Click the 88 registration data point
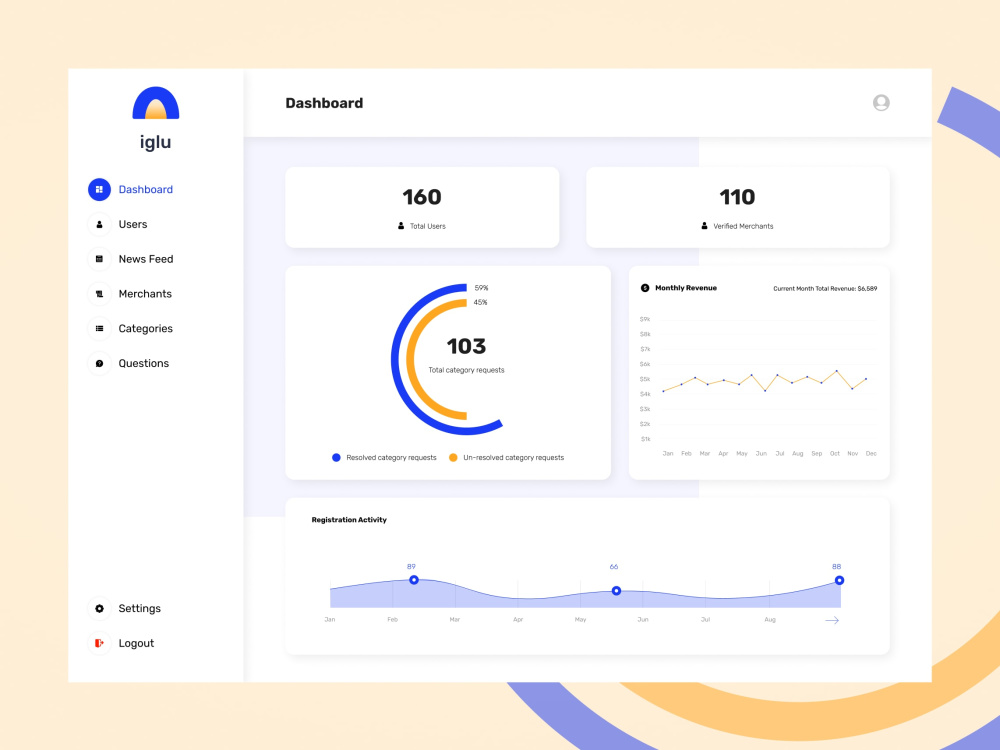This screenshot has width=1000, height=750. (x=839, y=580)
